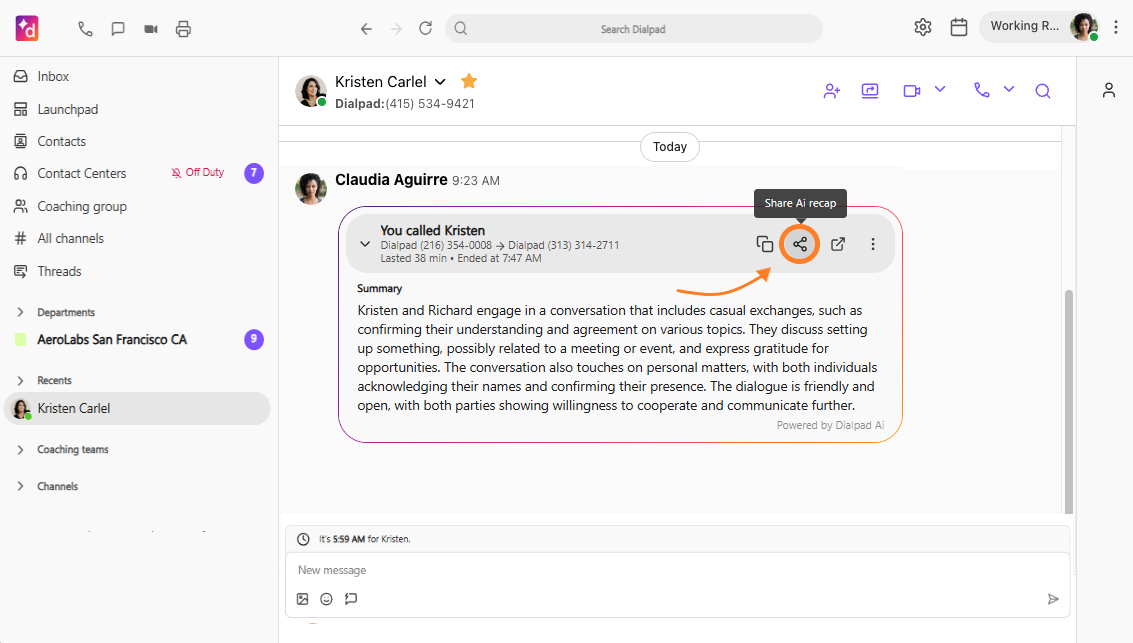Open the emoji picker

pyautogui.click(x=327, y=599)
